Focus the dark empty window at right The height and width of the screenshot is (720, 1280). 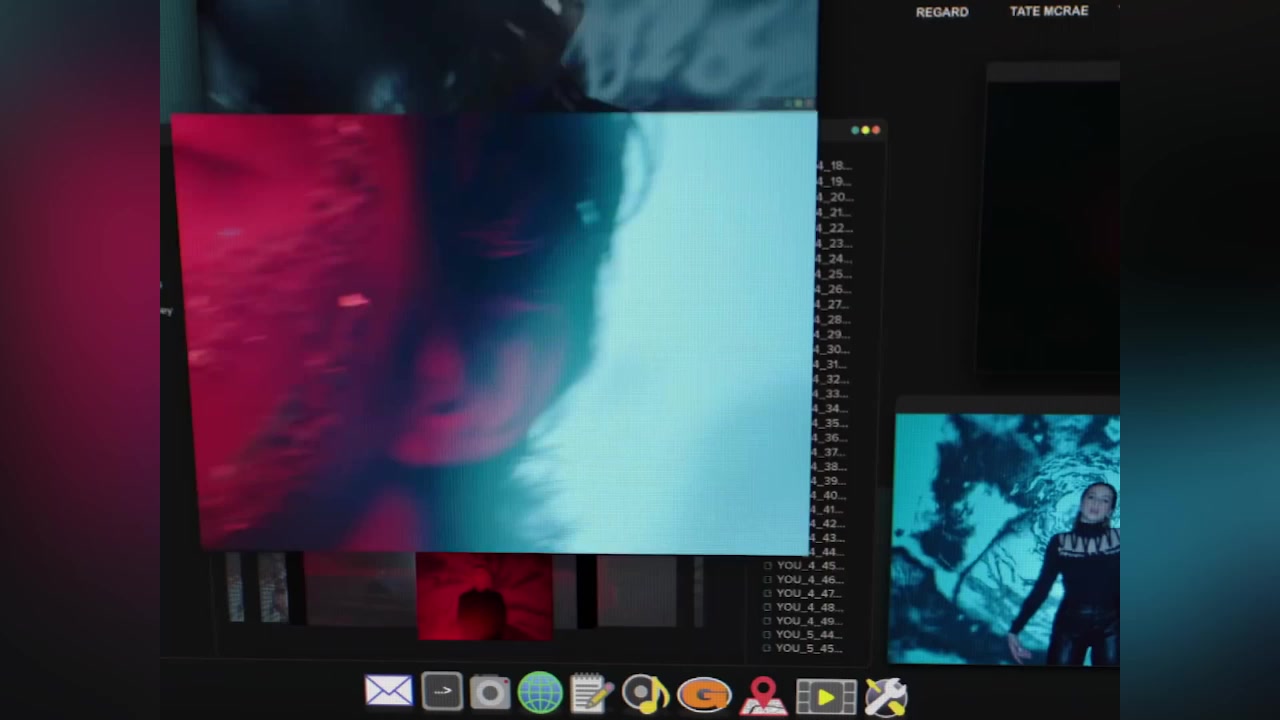coord(1050,220)
